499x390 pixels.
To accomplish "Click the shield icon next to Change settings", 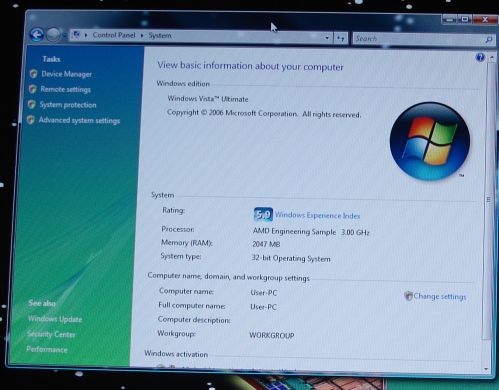I will 408,296.
